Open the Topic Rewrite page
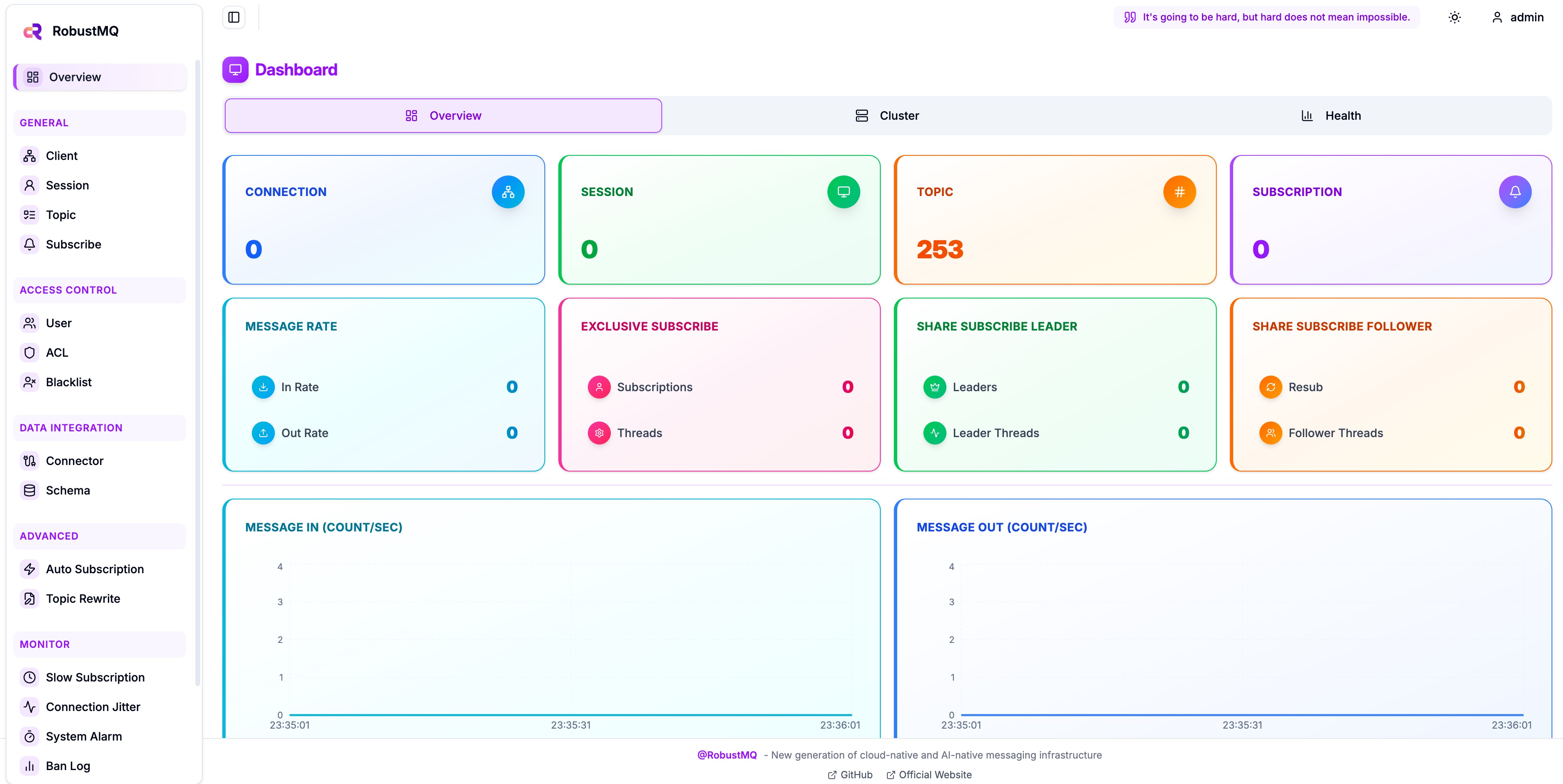Screen dimensions: 1563x784 click(83, 599)
